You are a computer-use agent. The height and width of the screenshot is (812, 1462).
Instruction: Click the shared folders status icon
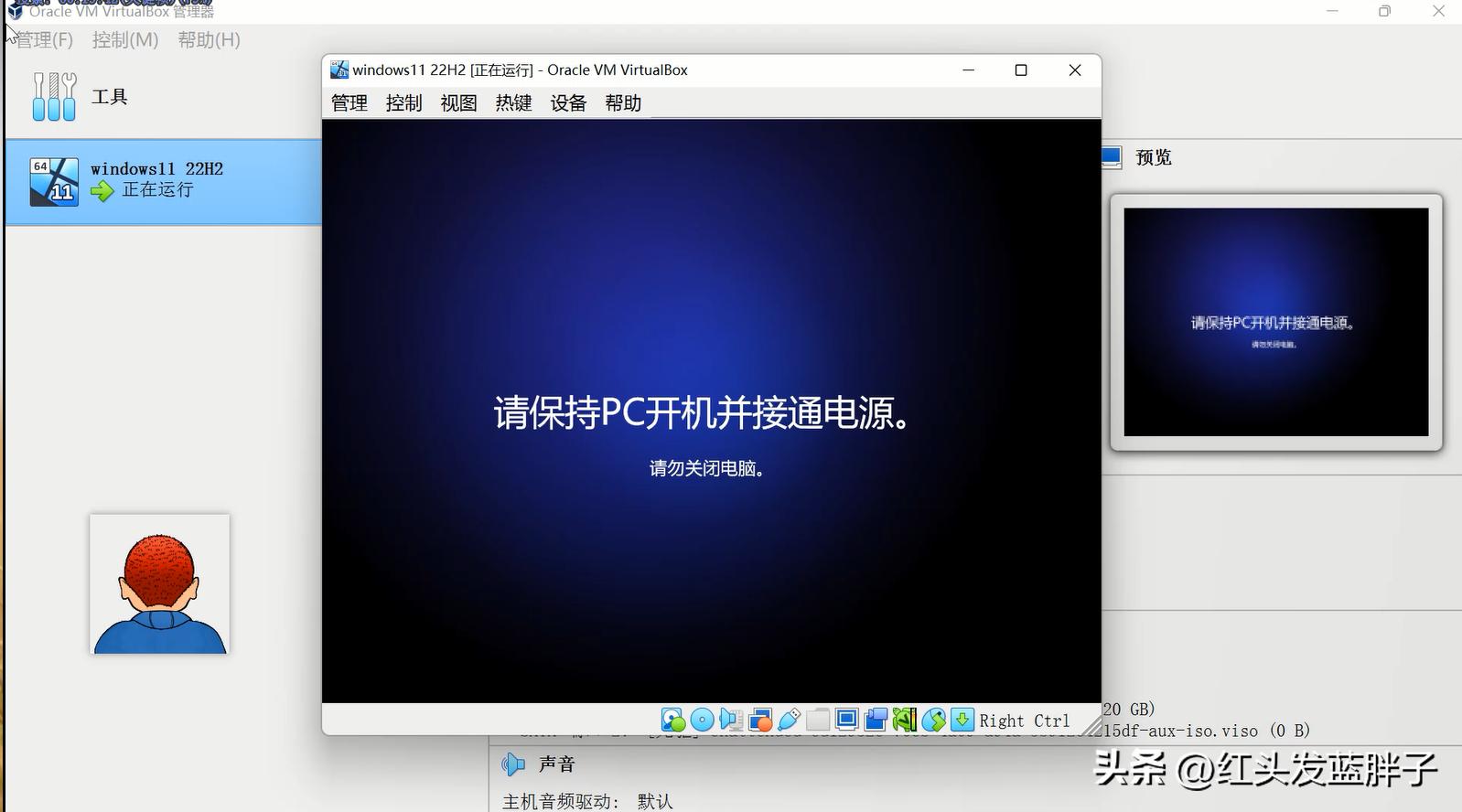[x=818, y=720]
